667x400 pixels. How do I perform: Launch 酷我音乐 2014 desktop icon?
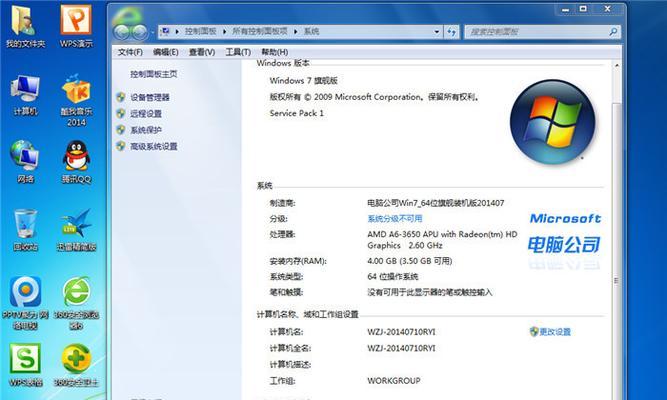[76, 89]
